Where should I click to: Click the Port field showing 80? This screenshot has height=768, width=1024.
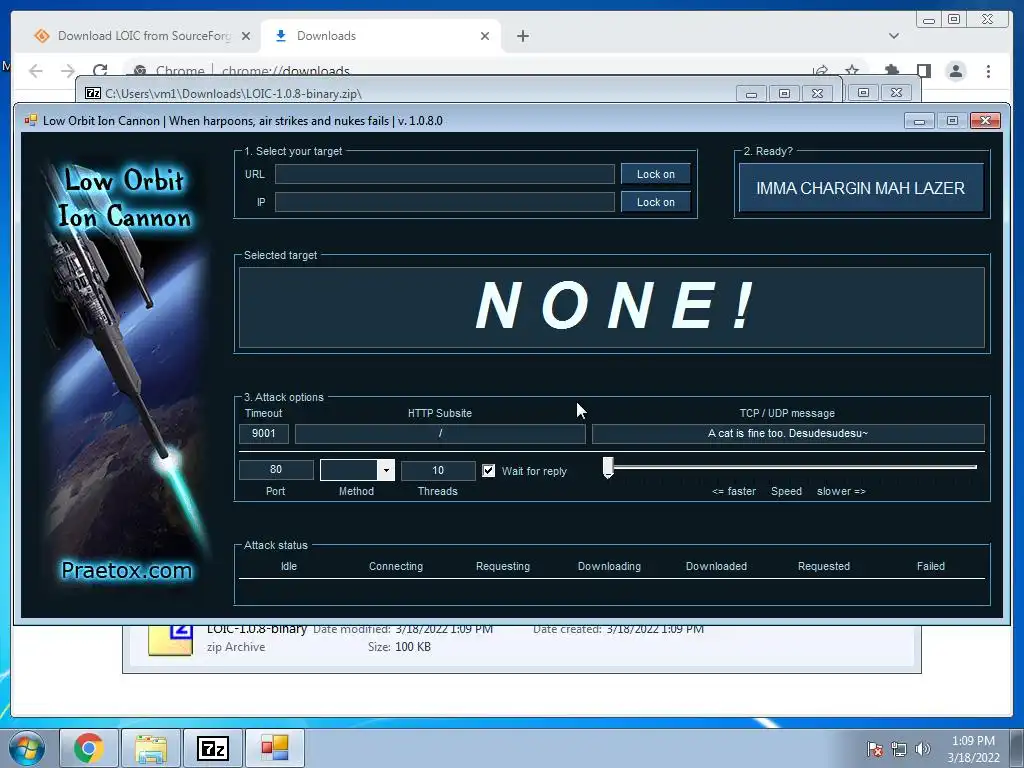(276, 470)
